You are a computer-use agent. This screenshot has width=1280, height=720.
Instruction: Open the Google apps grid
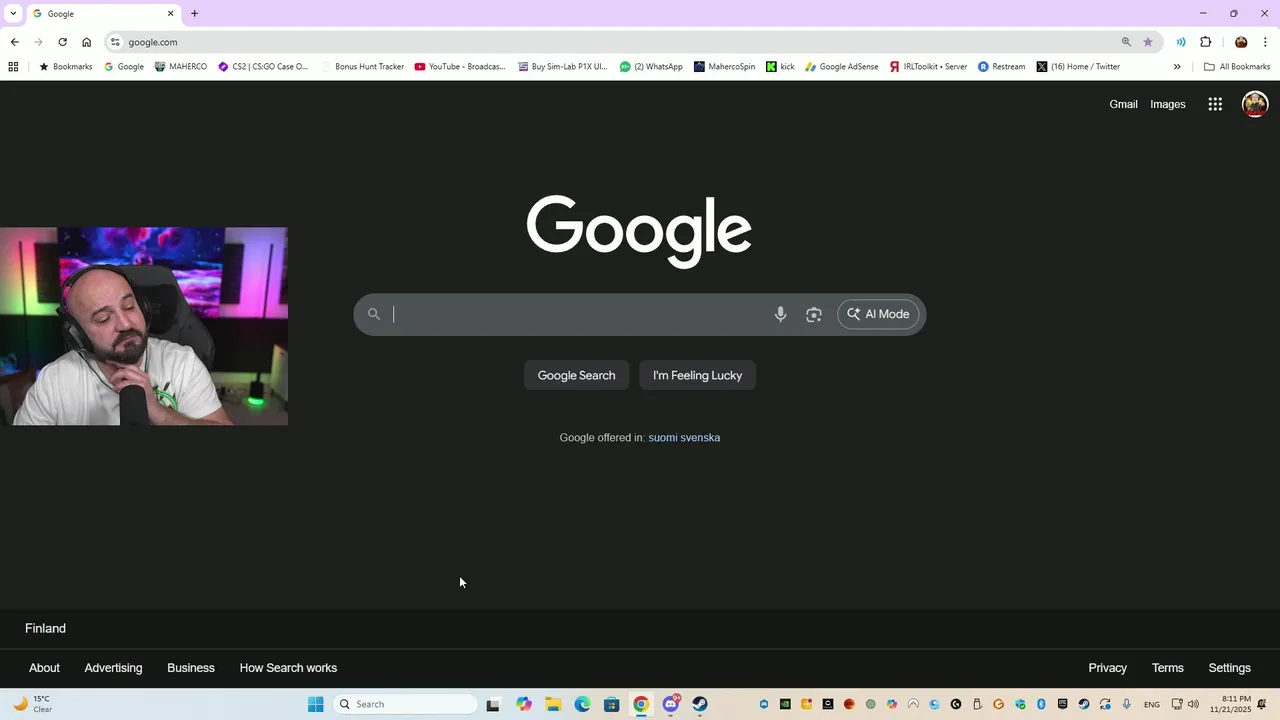click(1215, 104)
